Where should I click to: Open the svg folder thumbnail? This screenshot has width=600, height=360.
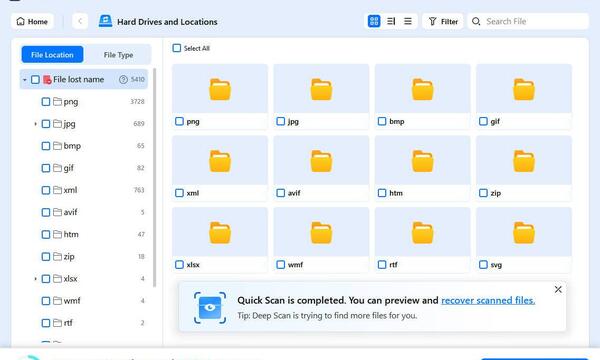click(x=524, y=232)
